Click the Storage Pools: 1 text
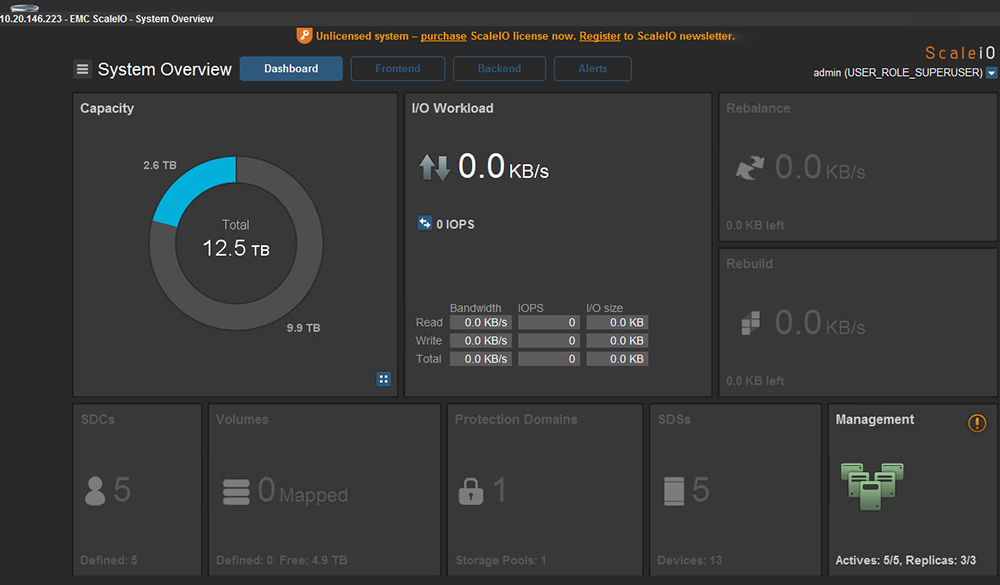This screenshot has width=1000, height=585. pyautogui.click(x=501, y=560)
